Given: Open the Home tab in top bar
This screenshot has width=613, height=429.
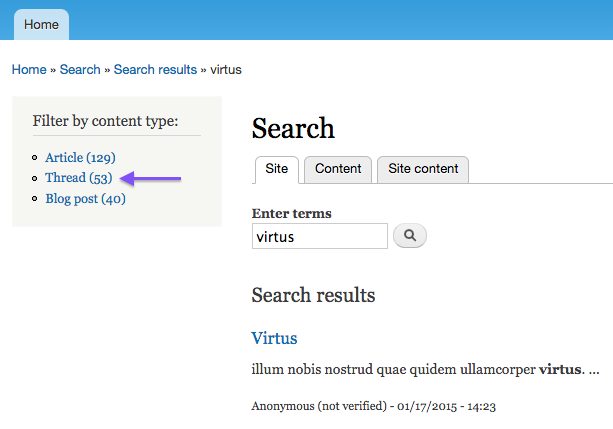Looking at the screenshot, I should click(41, 24).
